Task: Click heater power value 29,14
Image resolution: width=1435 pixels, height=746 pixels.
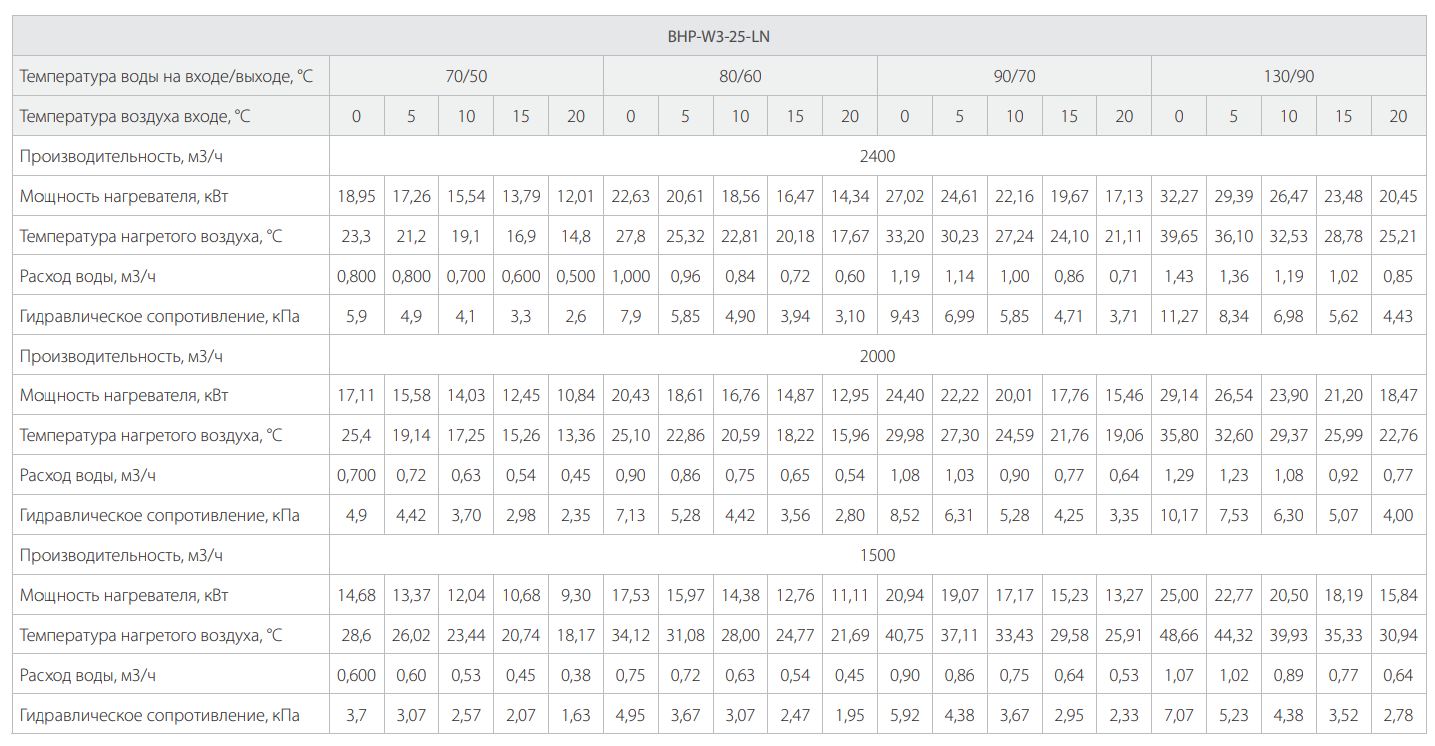Action: 1179,396
